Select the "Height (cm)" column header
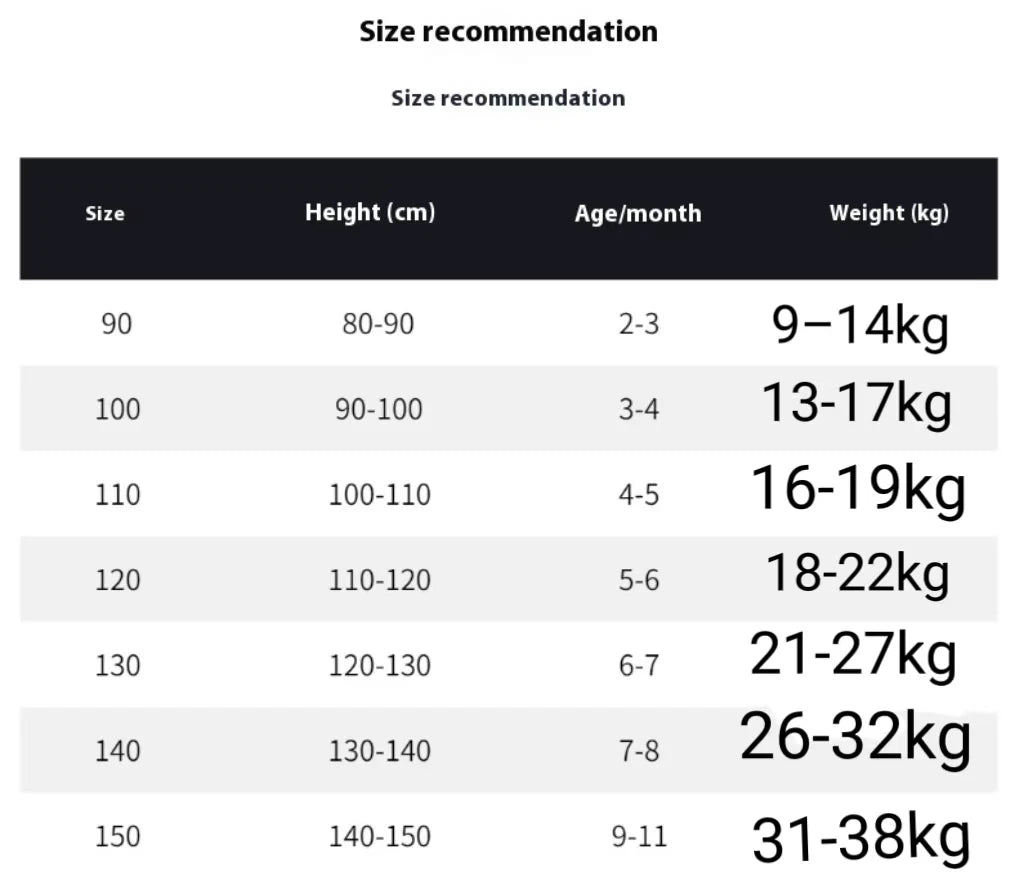The image size is (1024, 894). pos(370,212)
